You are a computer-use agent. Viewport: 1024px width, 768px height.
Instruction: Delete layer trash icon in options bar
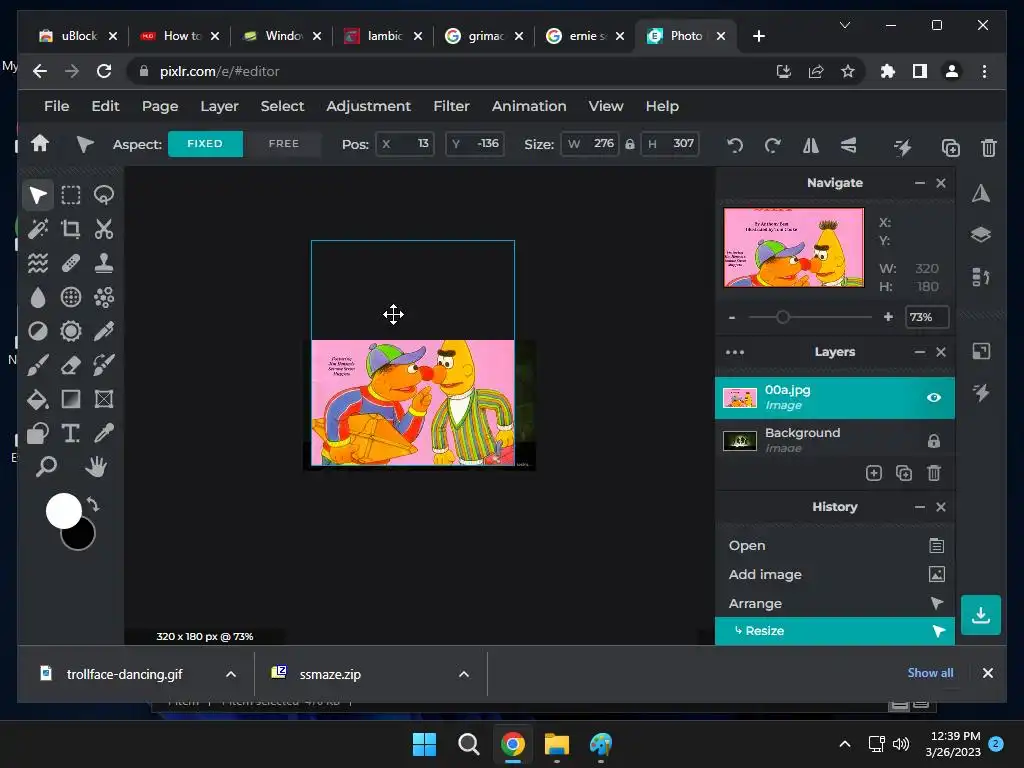tap(989, 148)
